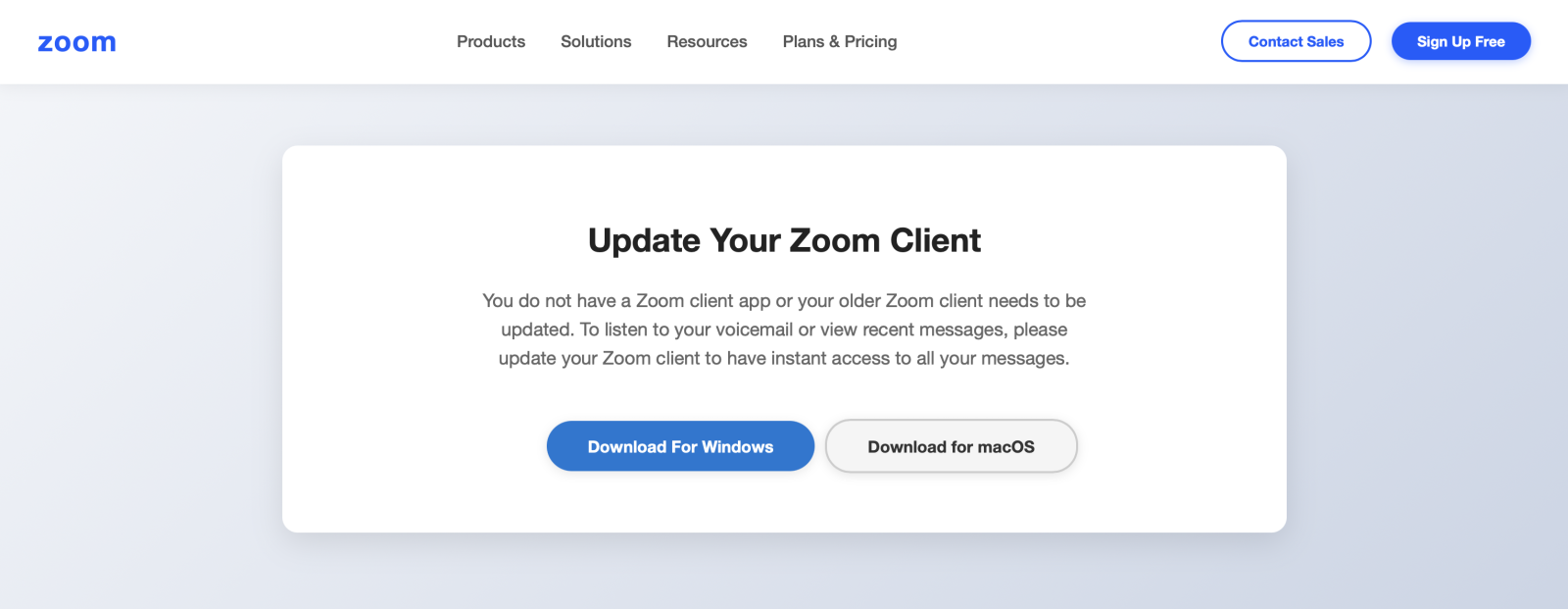Select the blue Download For Windows option
The width and height of the screenshot is (1568, 609).
pos(680,446)
